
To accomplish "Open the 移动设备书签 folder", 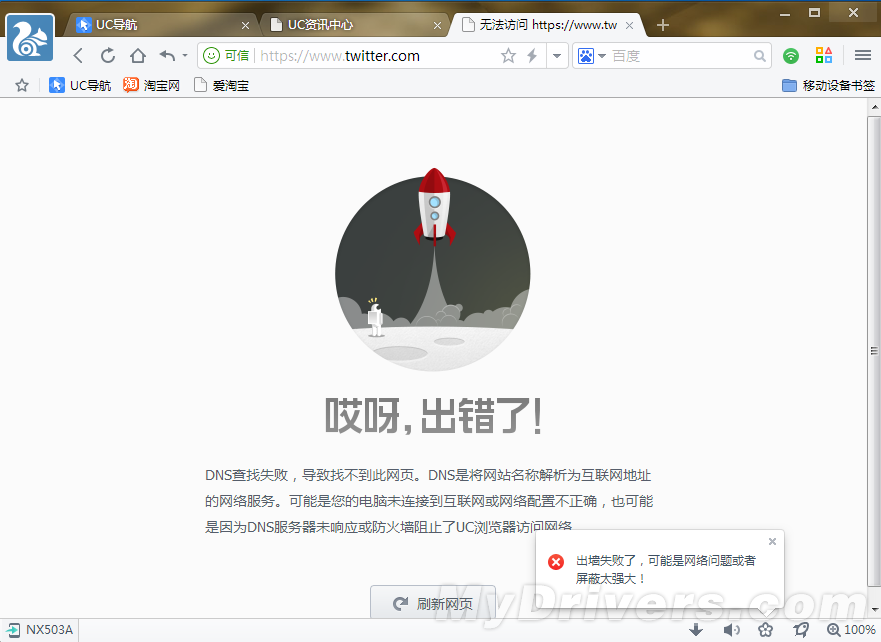I will tap(829, 85).
